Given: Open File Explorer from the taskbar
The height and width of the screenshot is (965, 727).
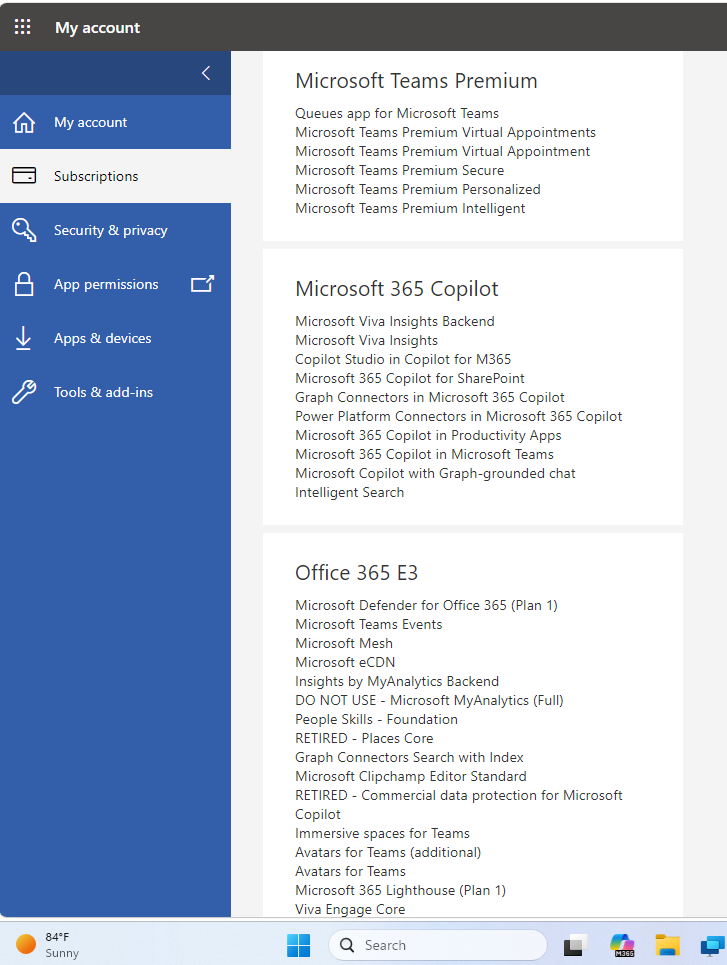Looking at the screenshot, I should pyautogui.click(x=667, y=945).
